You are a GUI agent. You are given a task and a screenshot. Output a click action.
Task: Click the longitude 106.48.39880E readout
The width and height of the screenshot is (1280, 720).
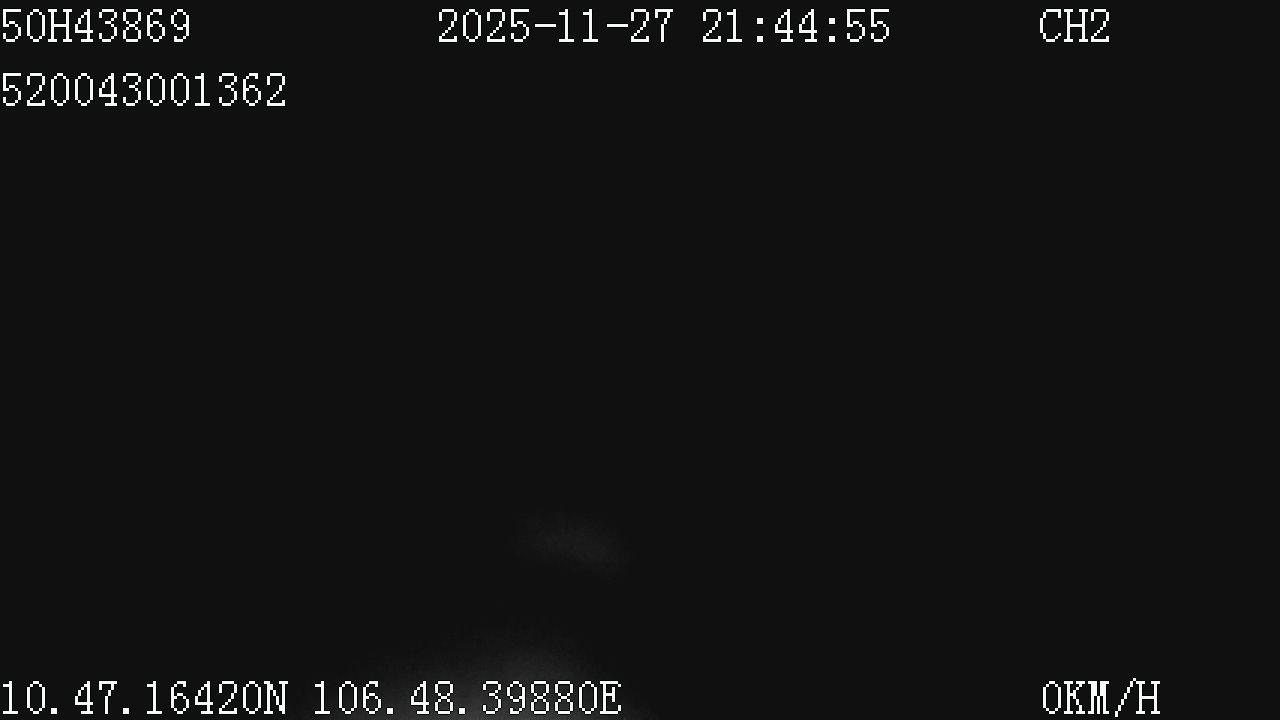click(x=468, y=698)
